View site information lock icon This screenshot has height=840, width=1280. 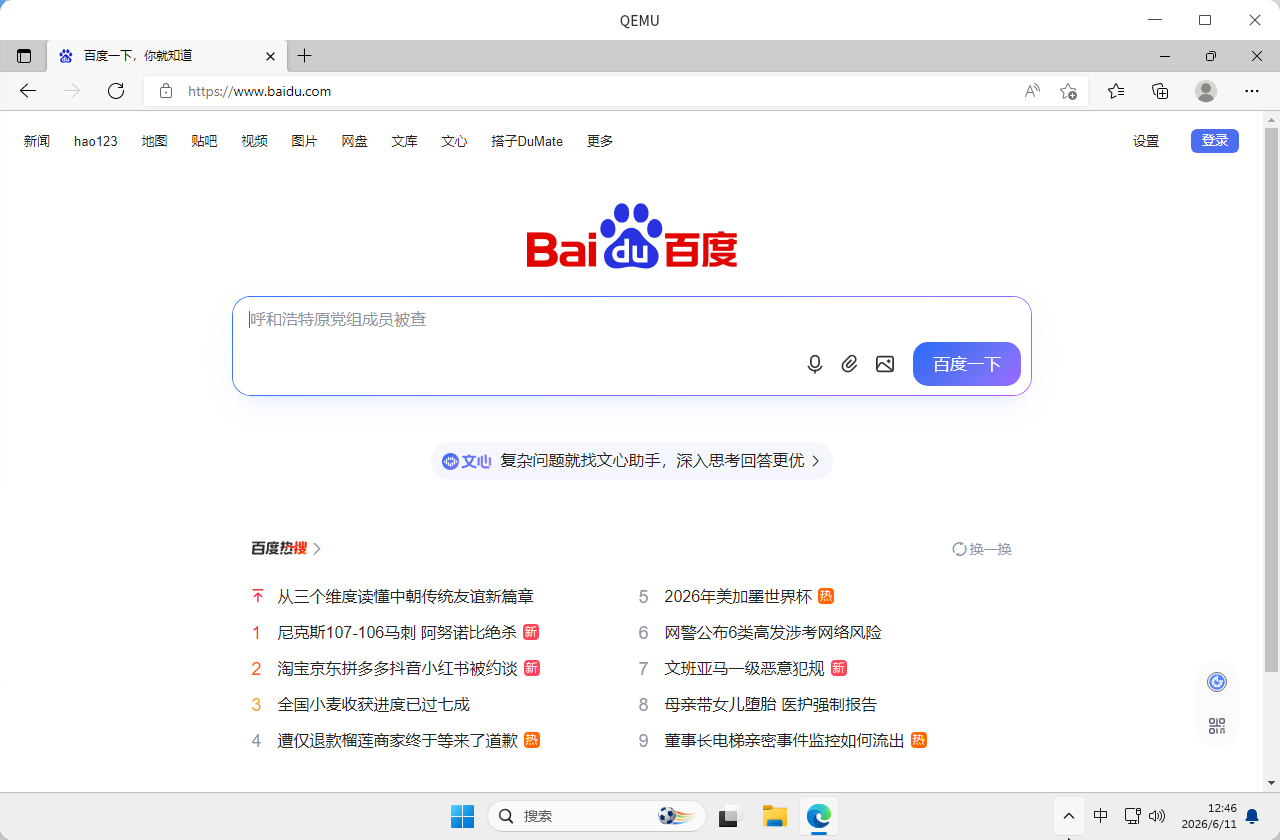click(166, 91)
